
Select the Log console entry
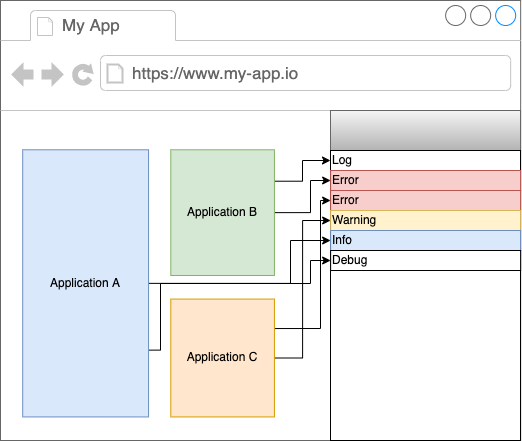(x=425, y=160)
